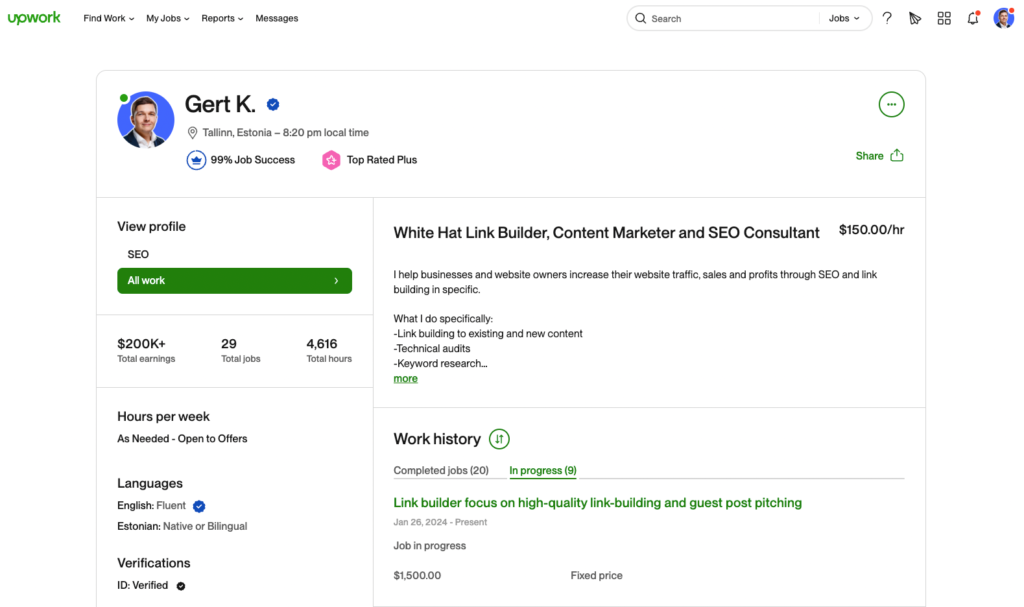Select the SEO specialized profile

tap(138, 254)
